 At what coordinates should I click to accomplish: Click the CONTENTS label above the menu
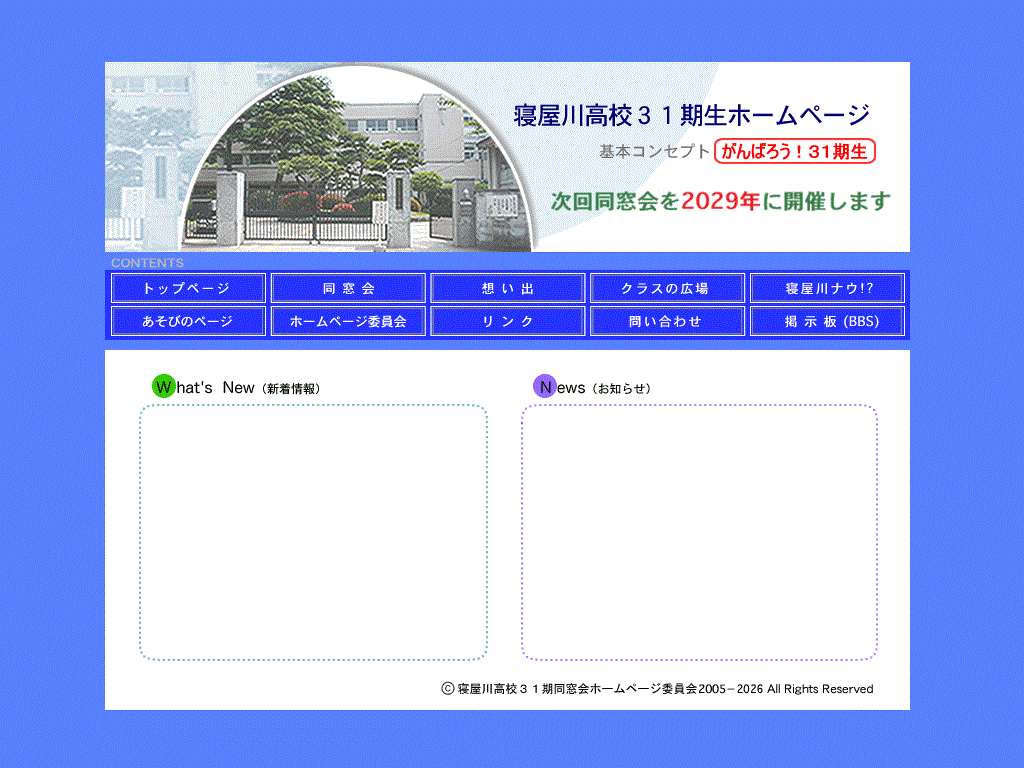pyautogui.click(x=147, y=262)
